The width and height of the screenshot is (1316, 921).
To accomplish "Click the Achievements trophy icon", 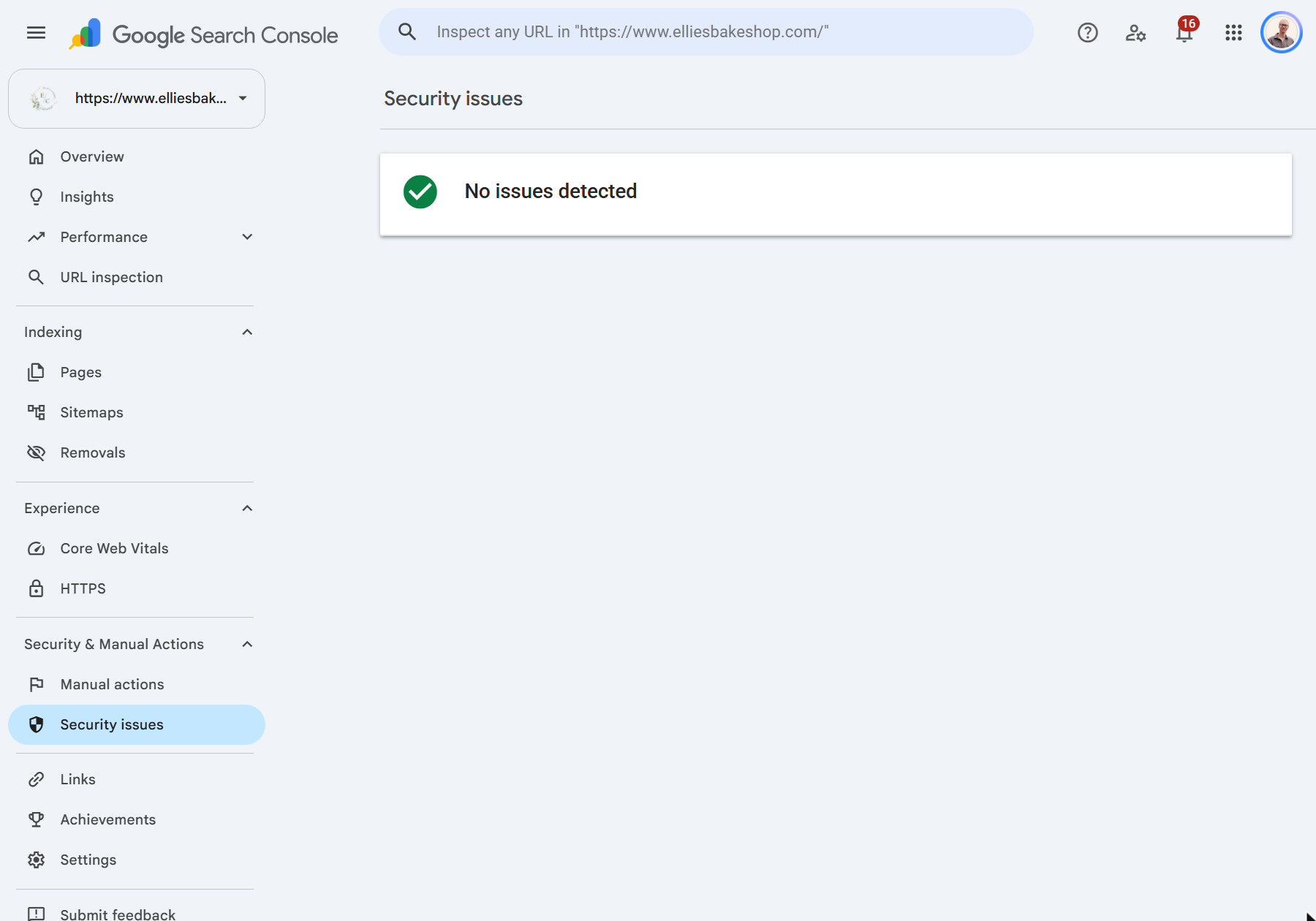I will [36, 820].
